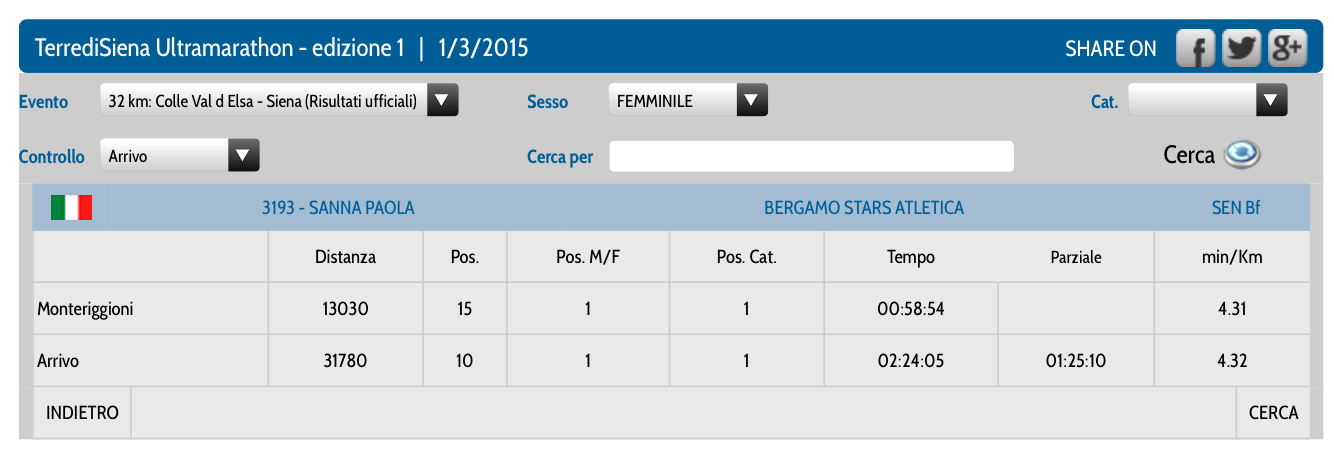Select the Monteriggioni checkpoint row
The image size is (1334, 461).
point(671,309)
